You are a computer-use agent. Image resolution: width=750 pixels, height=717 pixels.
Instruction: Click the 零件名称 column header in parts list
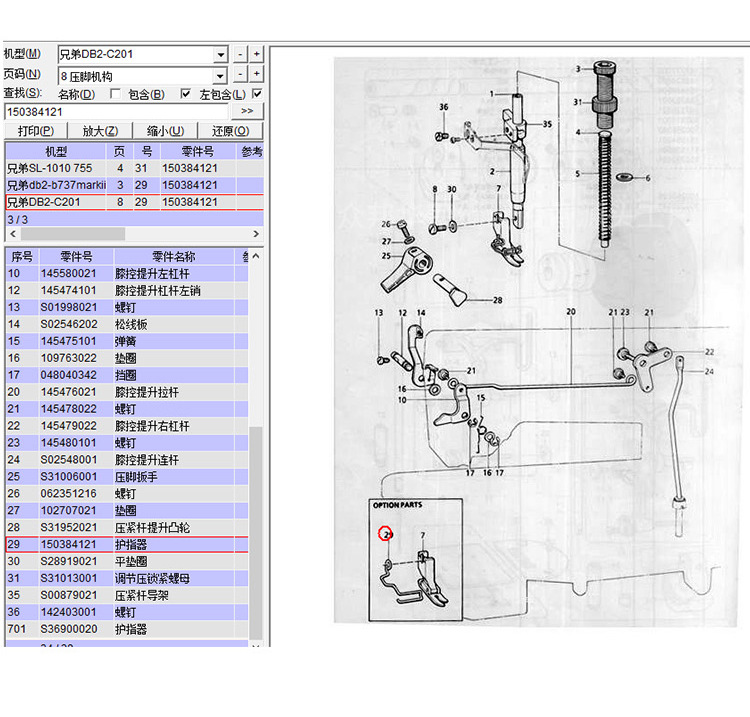174,257
